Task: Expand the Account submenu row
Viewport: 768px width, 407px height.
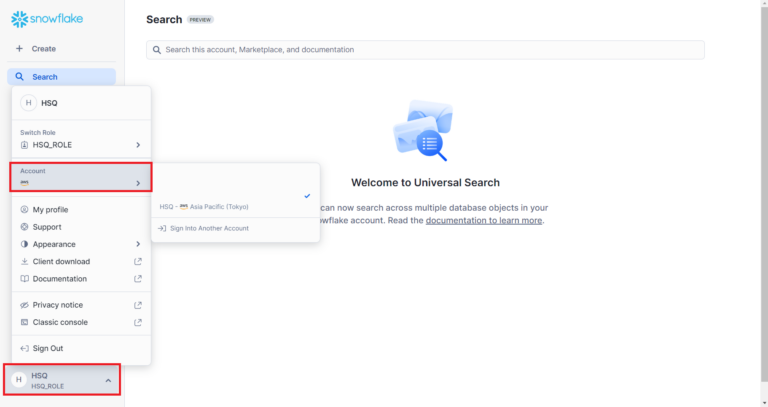Action: (80, 178)
